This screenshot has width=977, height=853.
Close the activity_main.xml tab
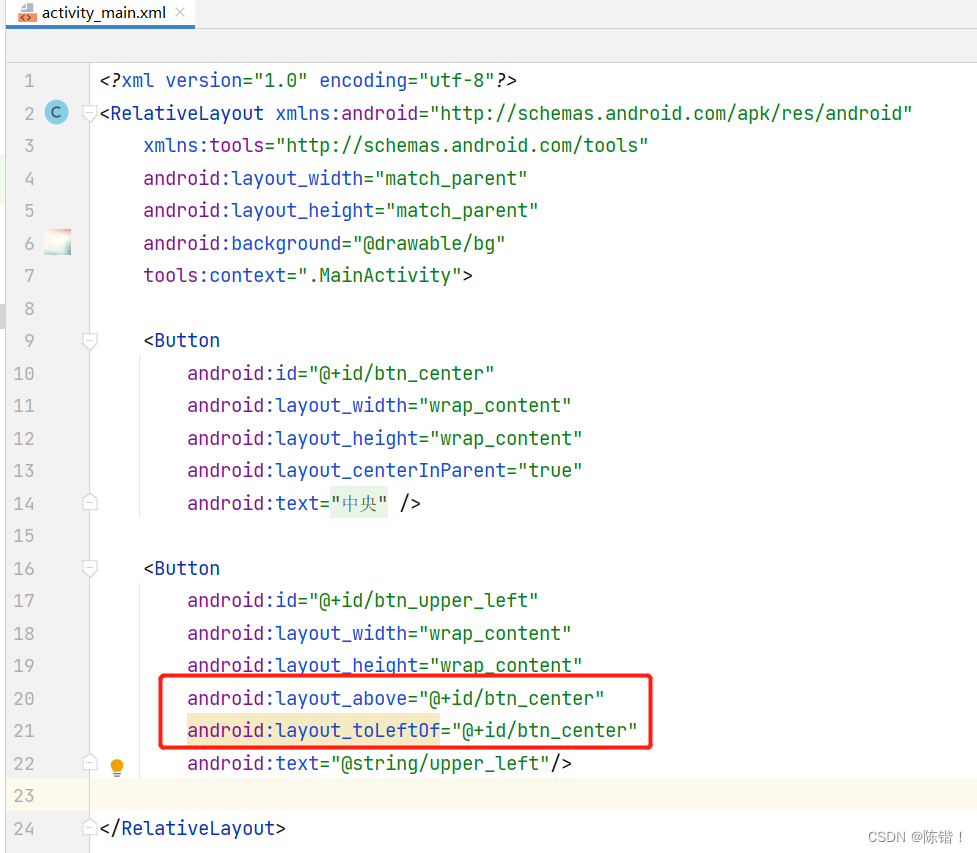coord(180,12)
